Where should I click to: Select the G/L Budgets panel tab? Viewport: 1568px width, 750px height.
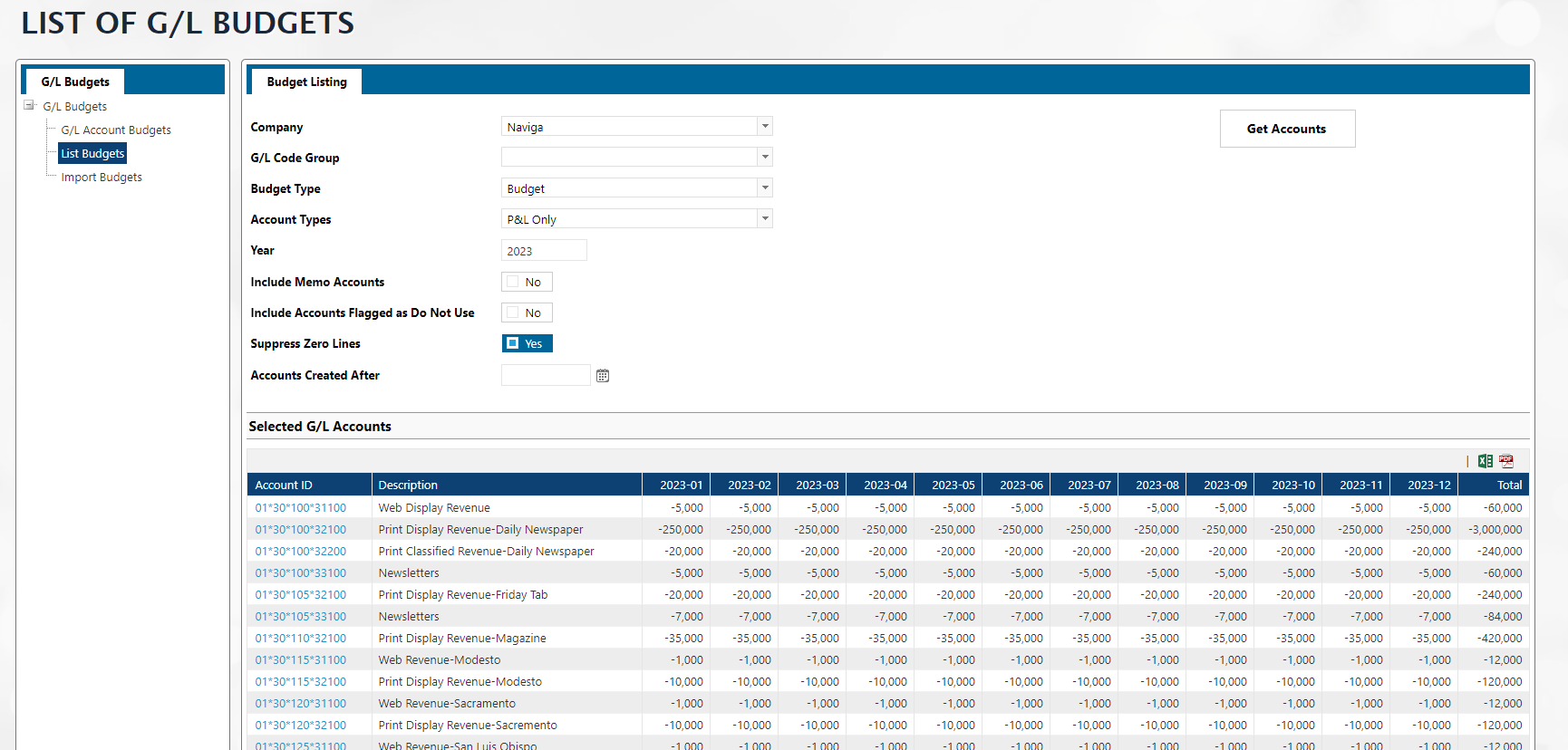tap(75, 82)
